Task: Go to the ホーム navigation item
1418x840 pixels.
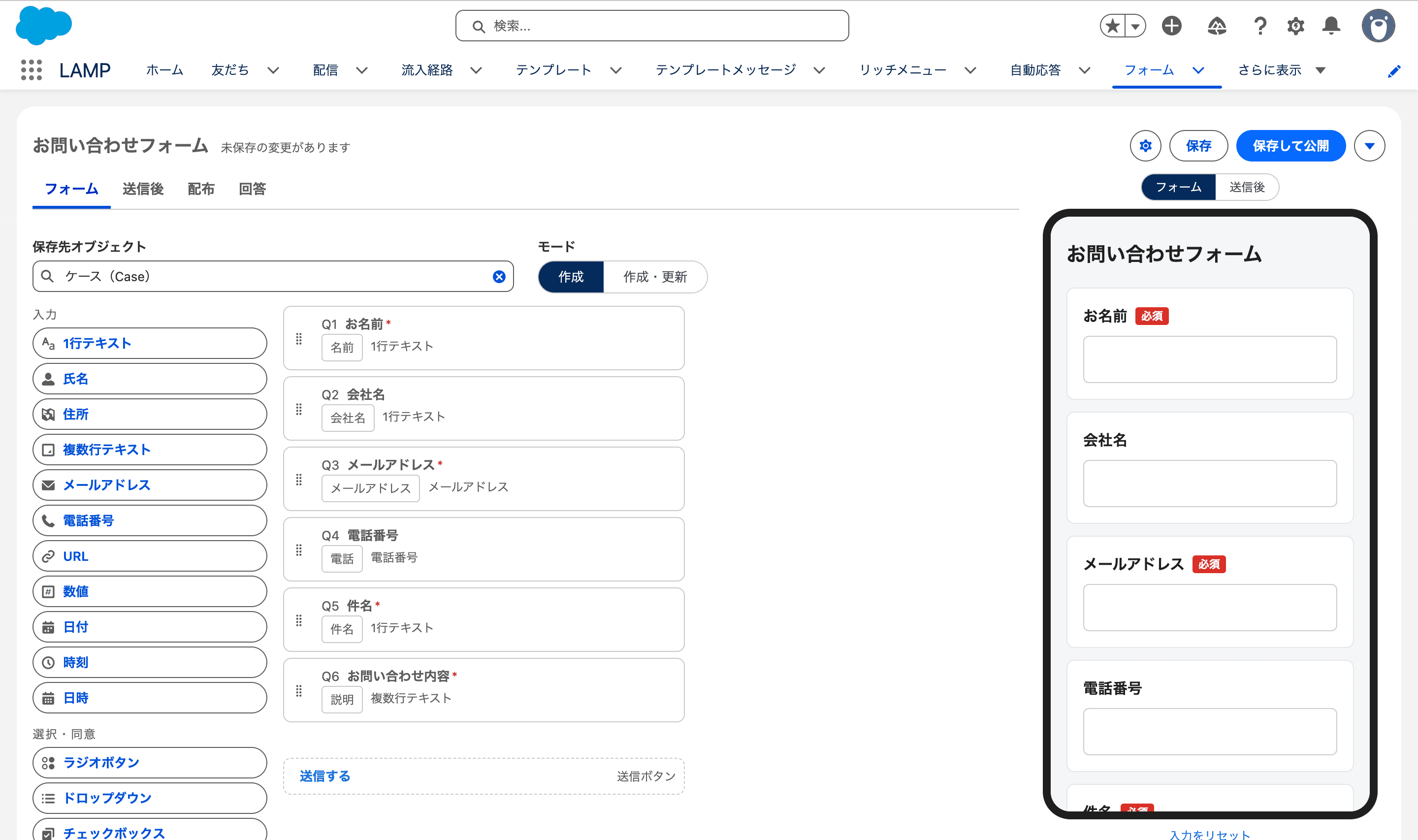Action: click(x=164, y=70)
